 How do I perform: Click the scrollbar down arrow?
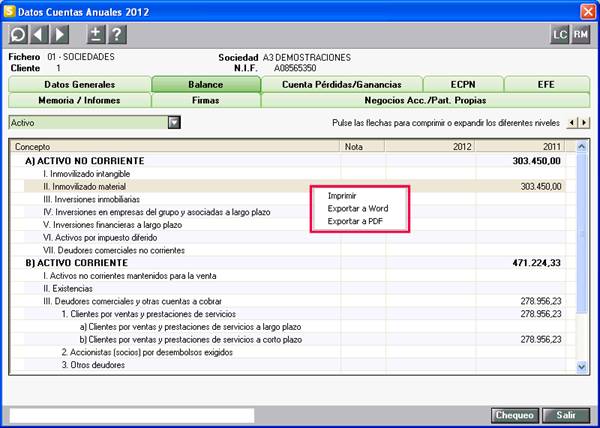[x=582, y=367]
